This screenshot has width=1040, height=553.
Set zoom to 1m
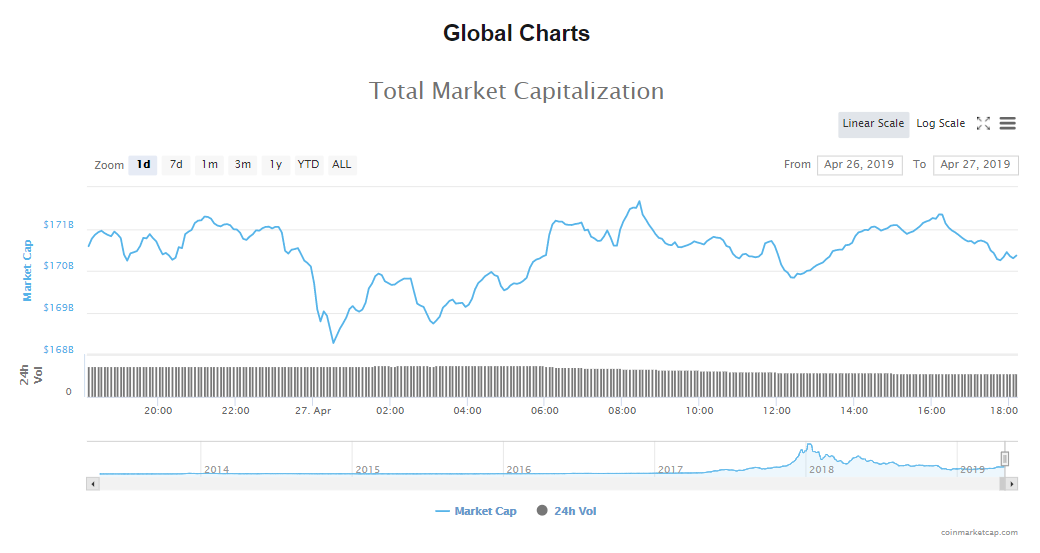[x=210, y=164]
